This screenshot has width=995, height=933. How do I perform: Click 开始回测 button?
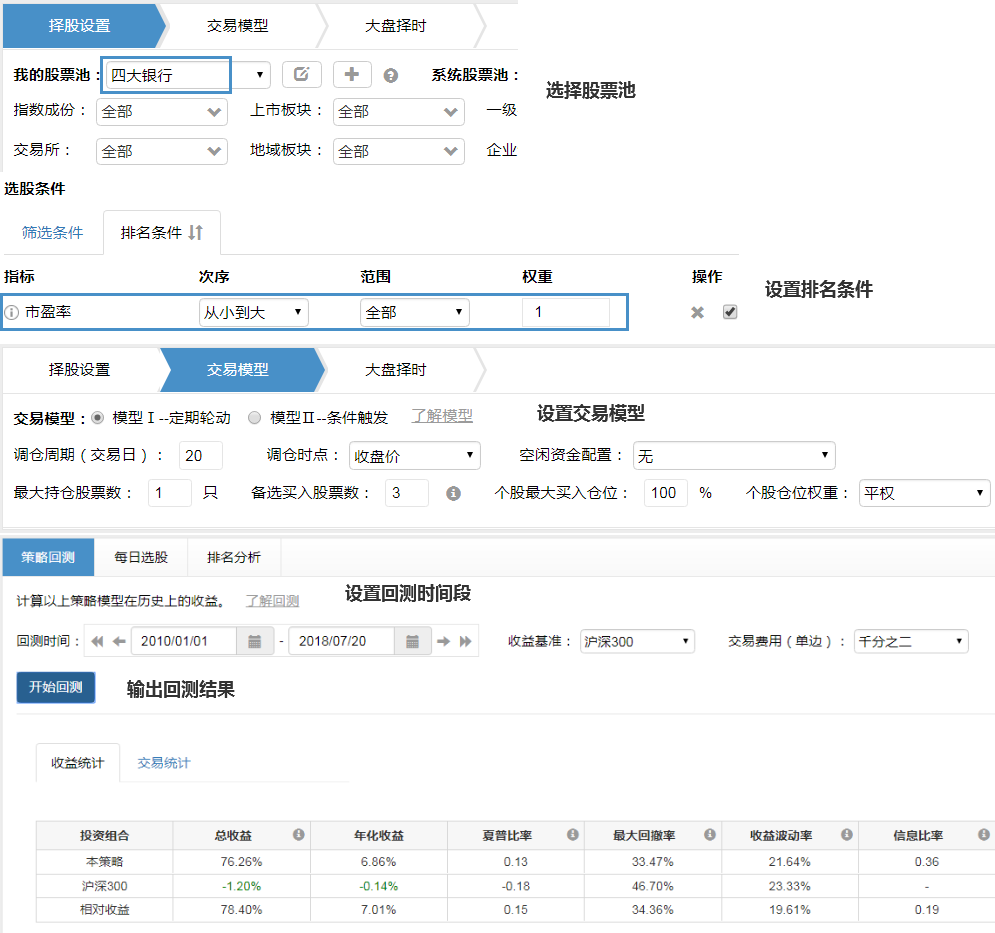(x=56, y=687)
